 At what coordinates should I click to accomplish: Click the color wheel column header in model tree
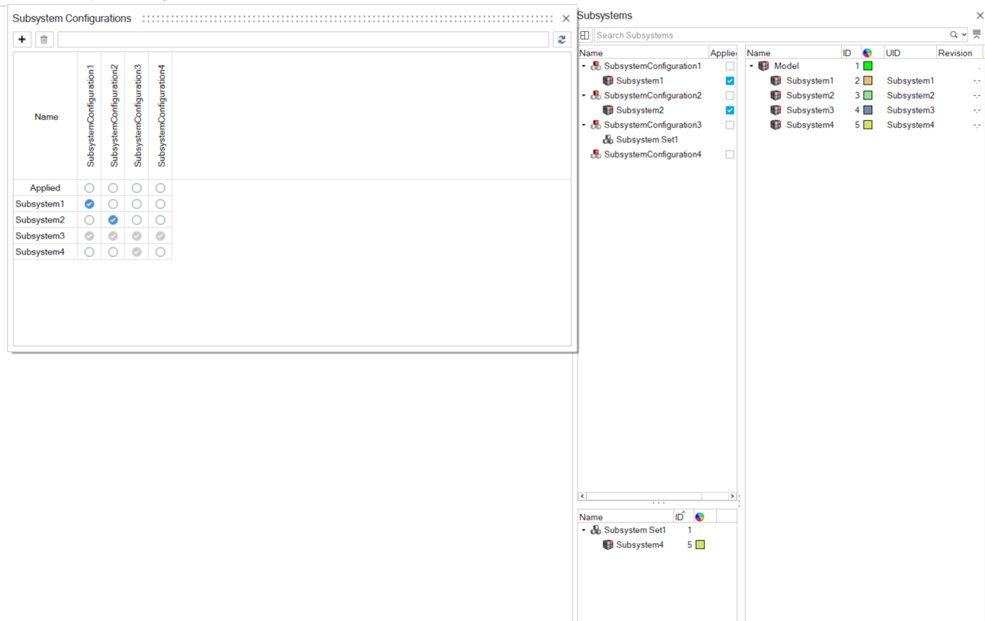[x=867, y=53]
